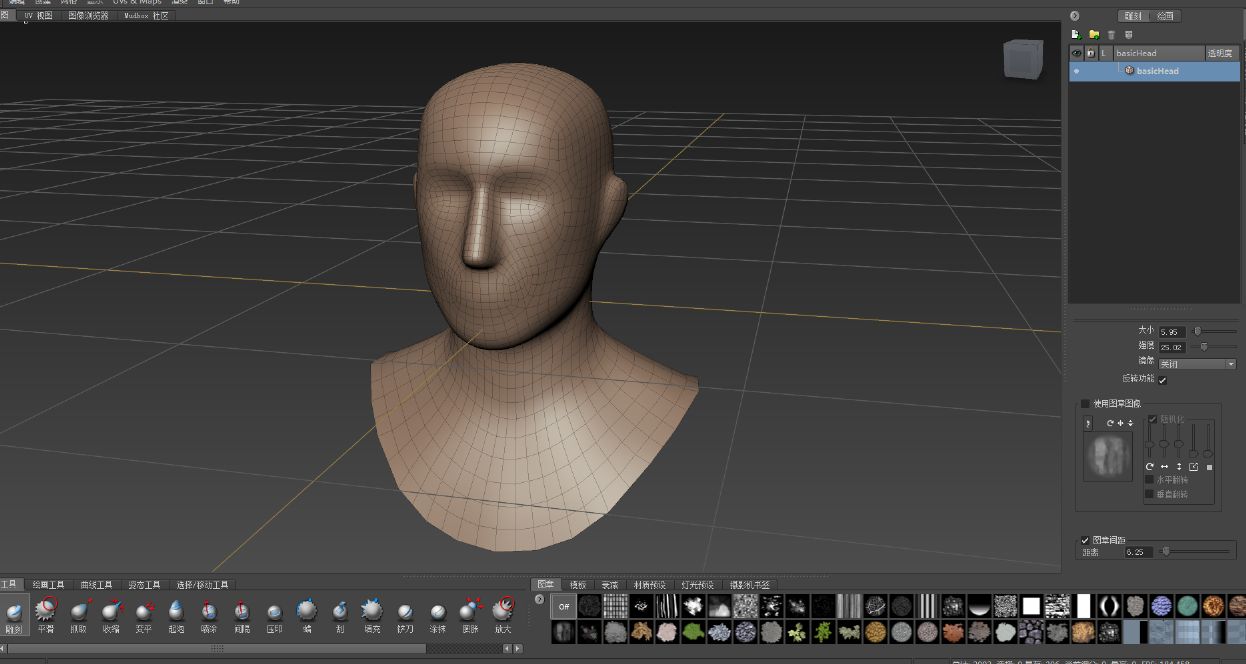Click the 透明度 column header

pyautogui.click(x=1220, y=53)
